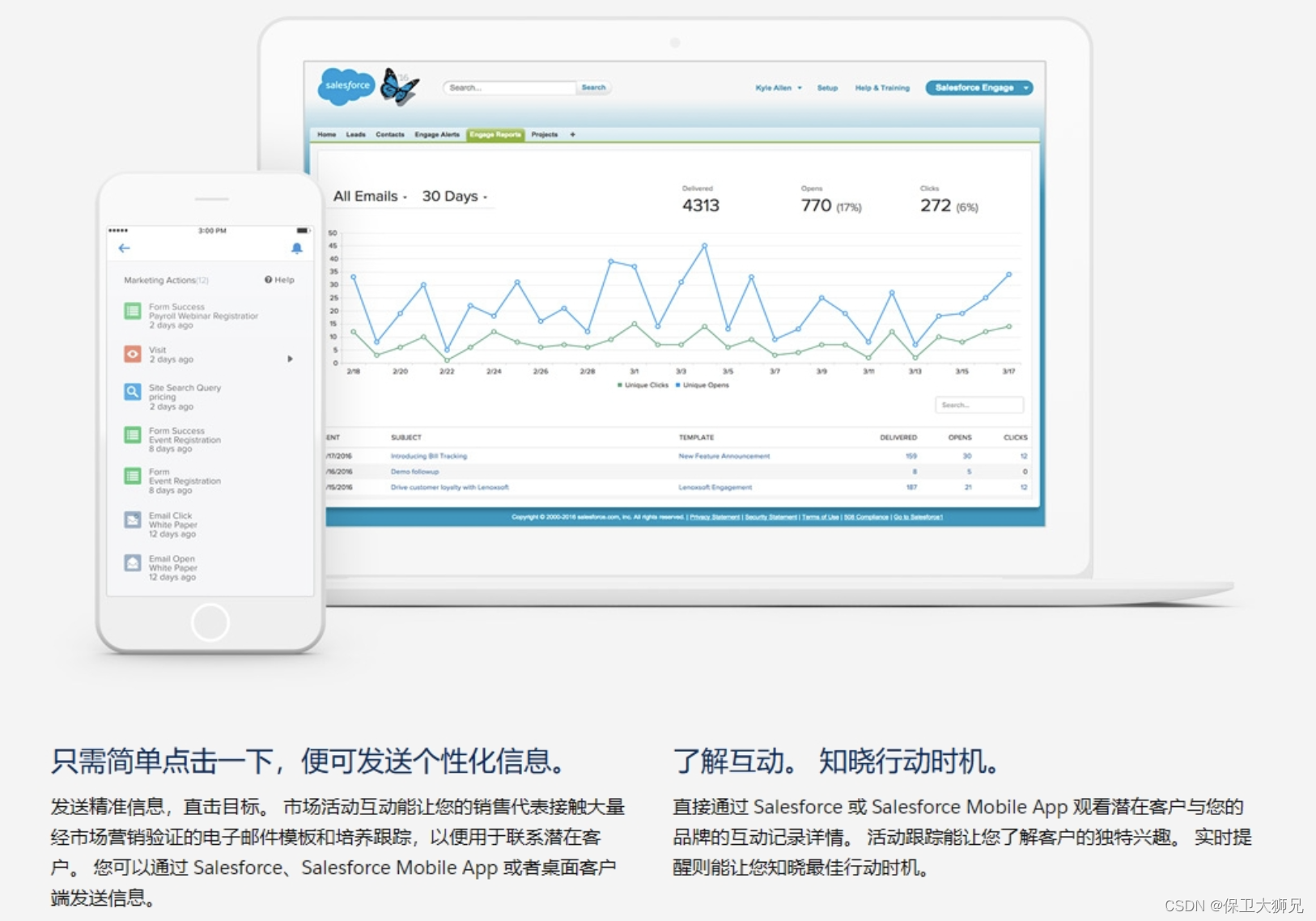
Task: Click delivered count 187
Action: click(911, 487)
